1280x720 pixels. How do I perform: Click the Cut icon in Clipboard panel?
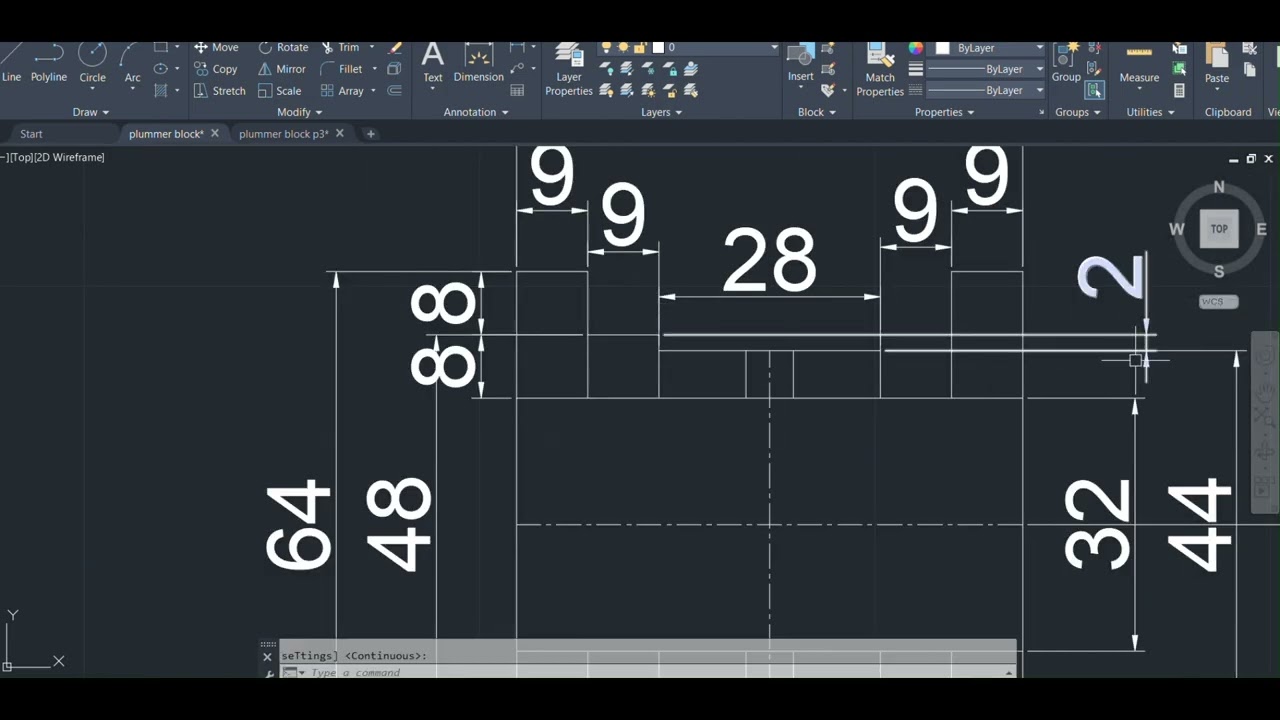click(1250, 47)
